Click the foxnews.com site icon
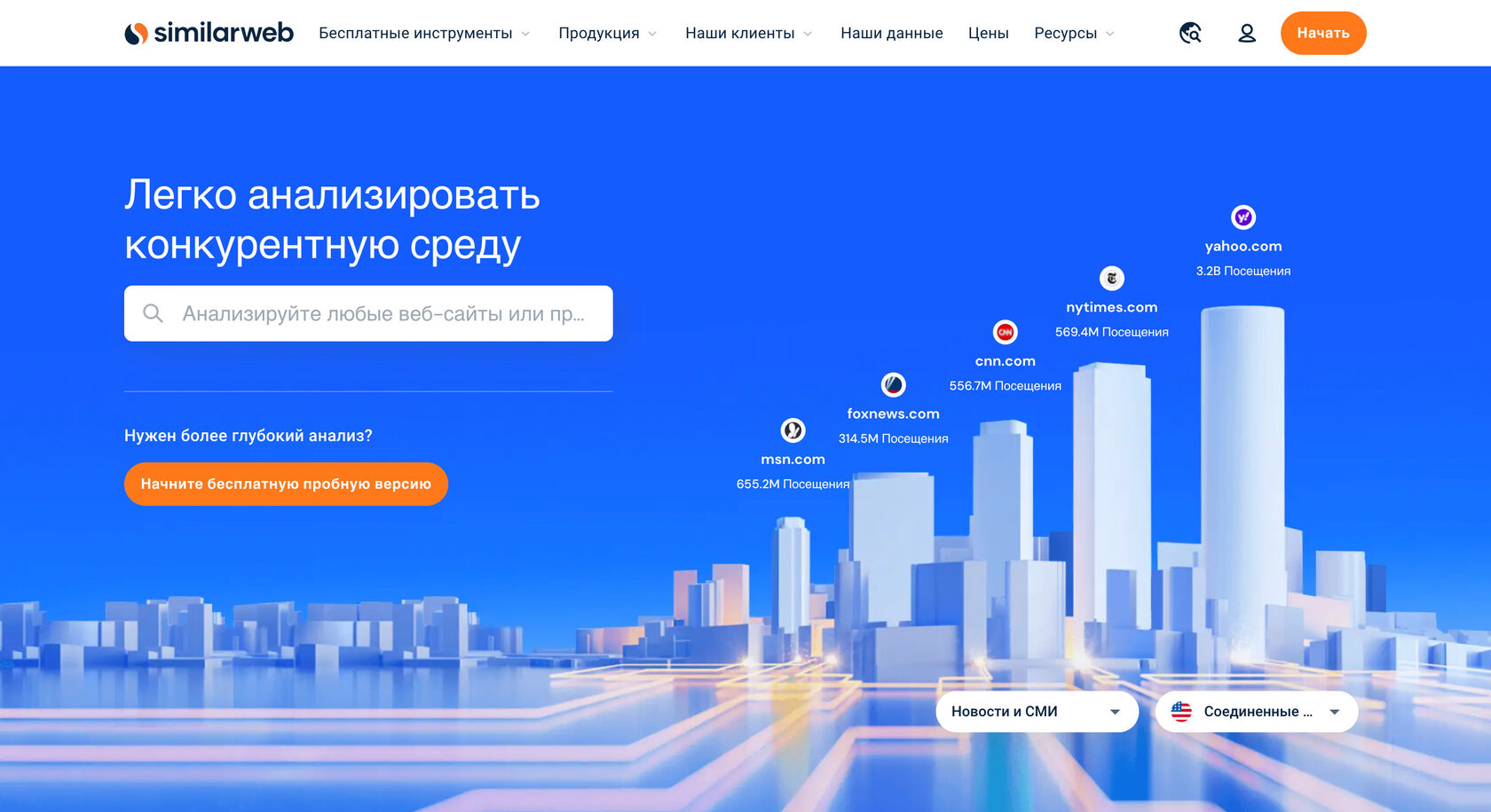1491x812 pixels. tap(893, 384)
